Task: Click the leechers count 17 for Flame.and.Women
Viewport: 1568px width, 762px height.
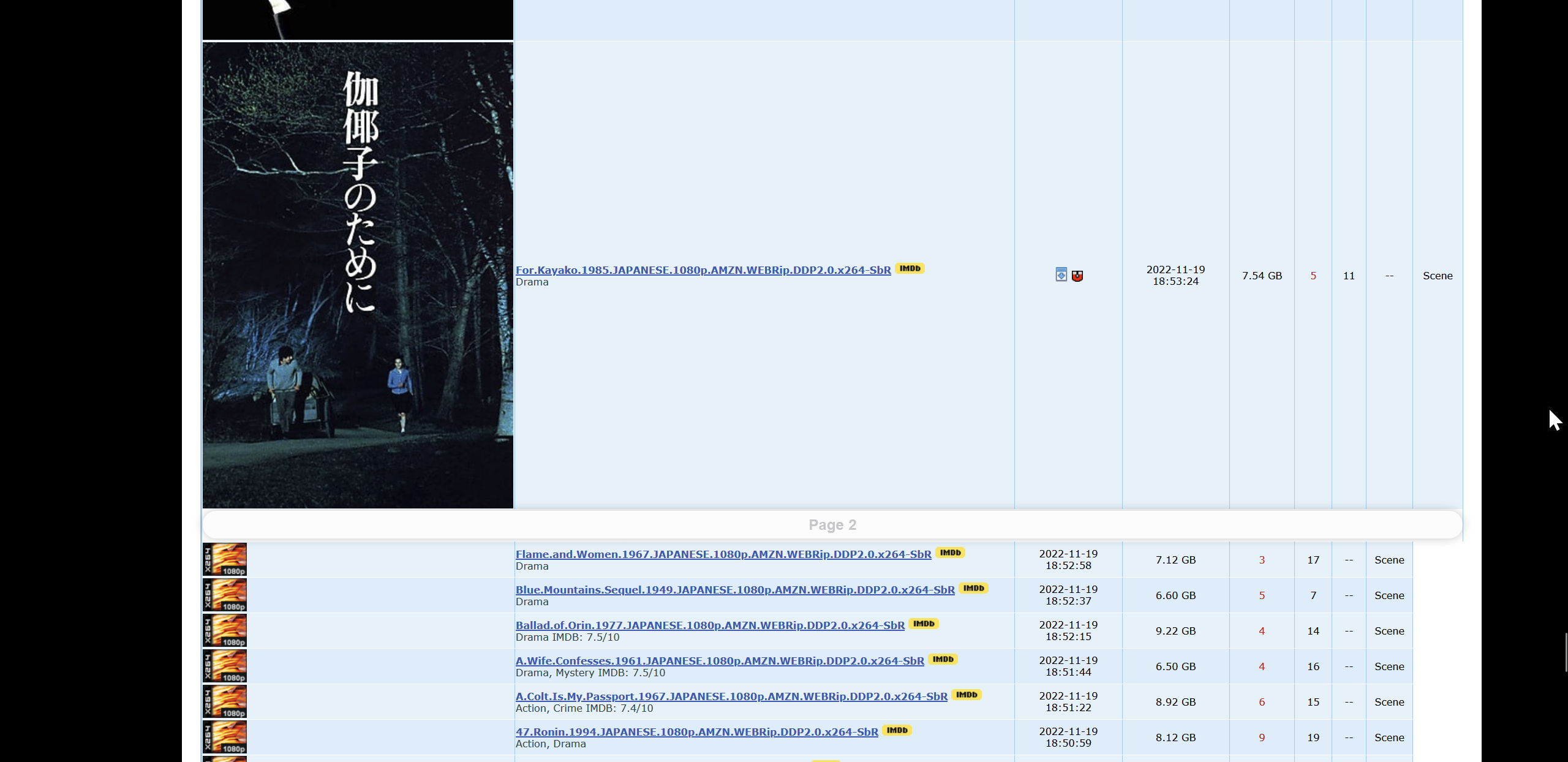Action: (1313, 559)
